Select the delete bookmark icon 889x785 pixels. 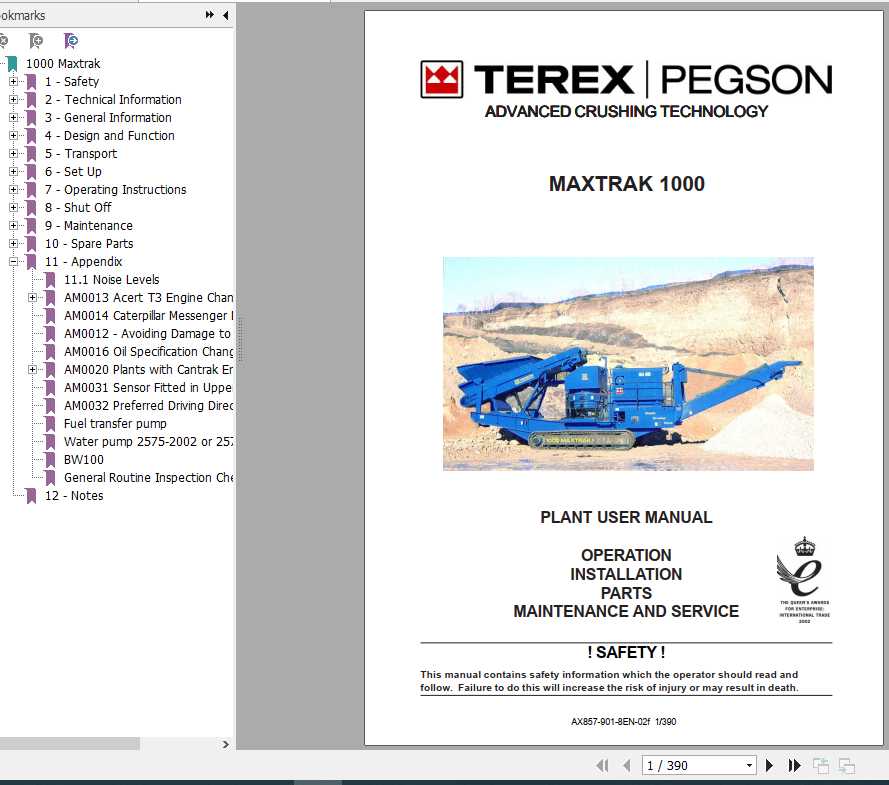(x=5, y=41)
